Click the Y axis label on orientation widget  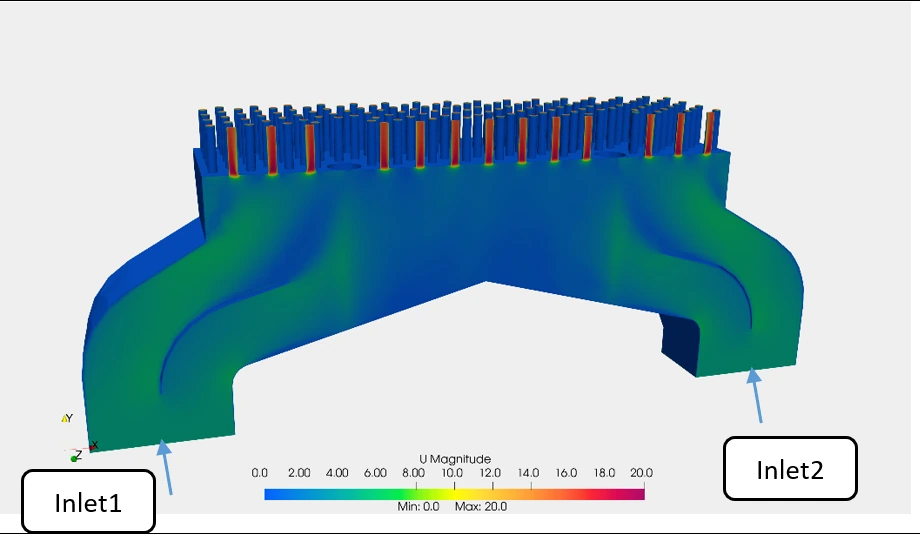[x=67, y=418]
